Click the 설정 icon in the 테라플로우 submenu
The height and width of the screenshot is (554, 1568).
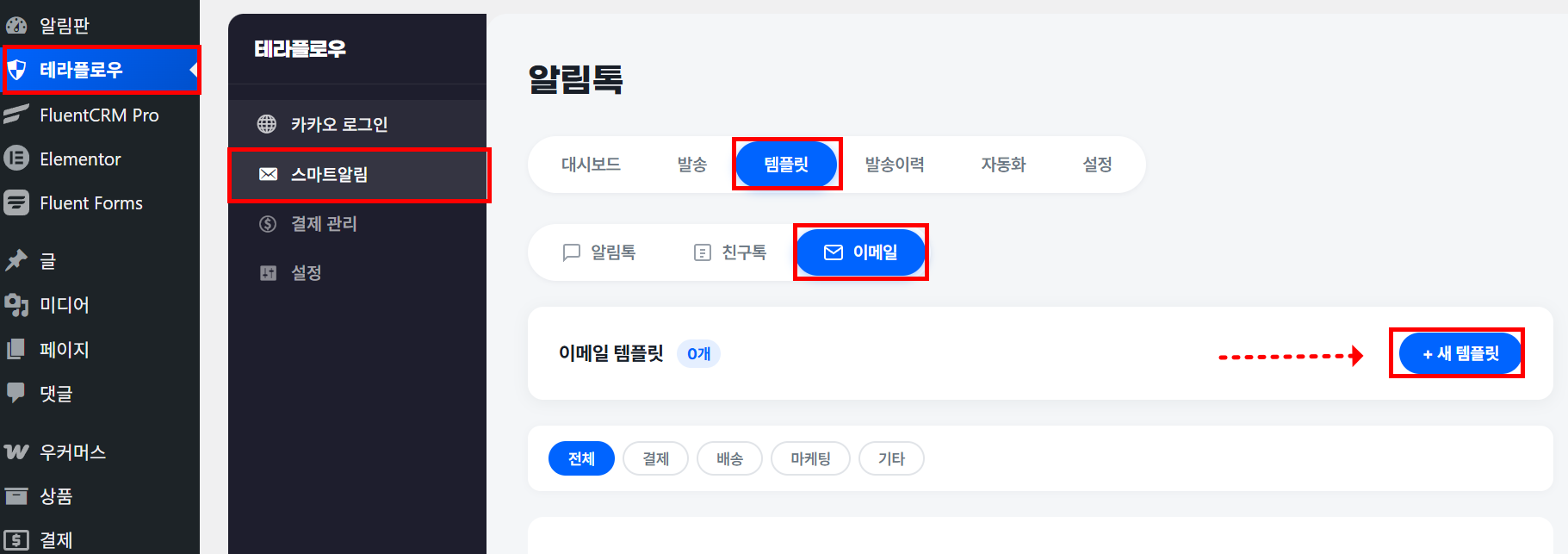click(268, 272)
